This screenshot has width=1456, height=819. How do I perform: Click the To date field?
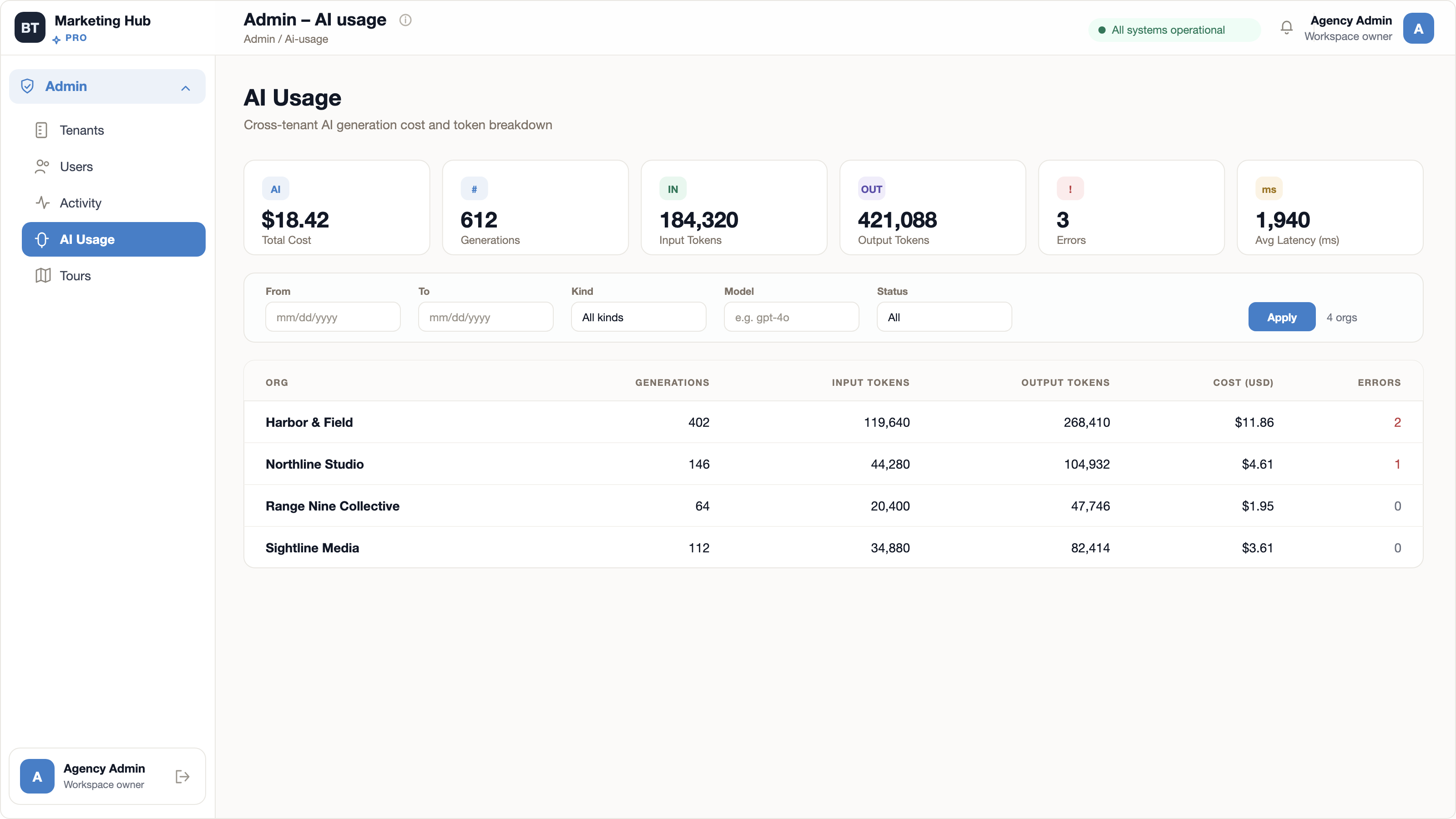pos(485,317)
